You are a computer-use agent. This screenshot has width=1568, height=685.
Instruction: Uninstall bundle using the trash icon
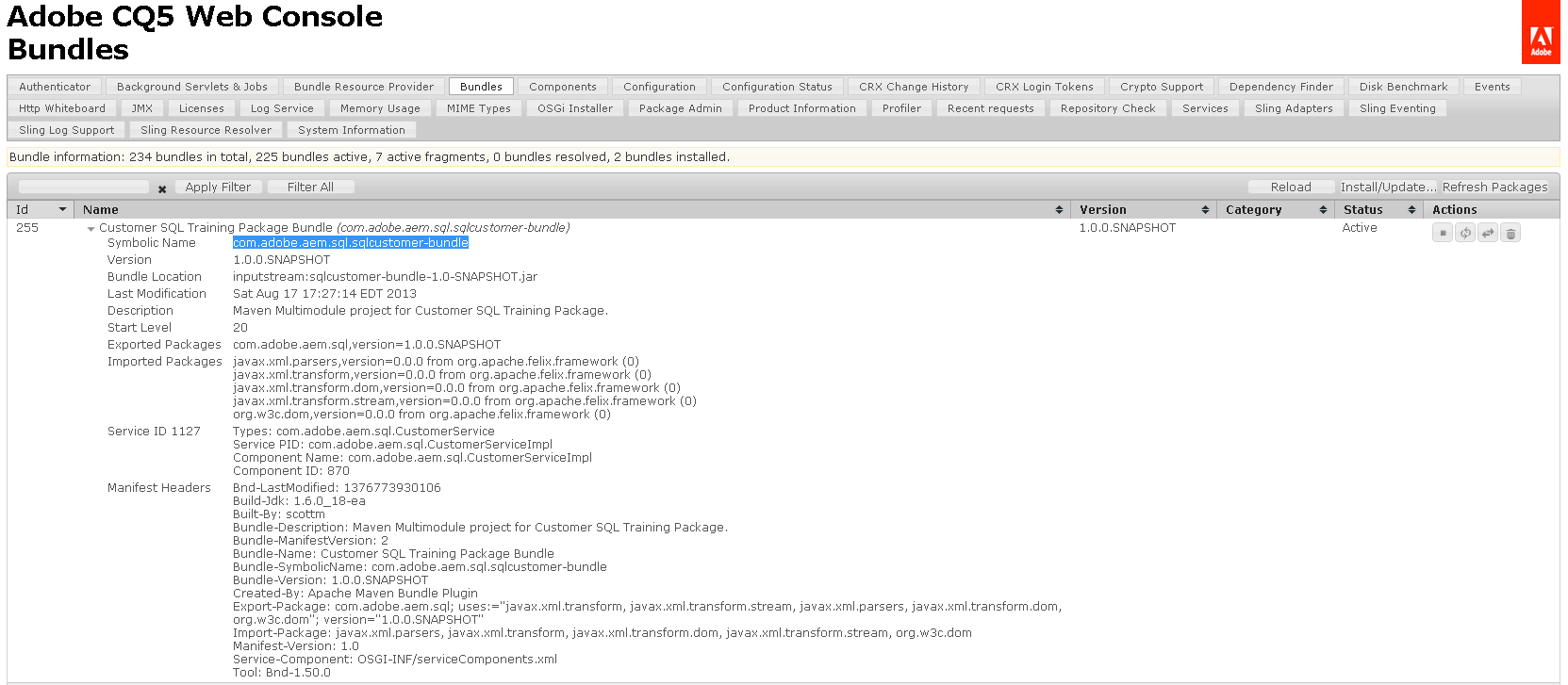[x=1510, y=233]
